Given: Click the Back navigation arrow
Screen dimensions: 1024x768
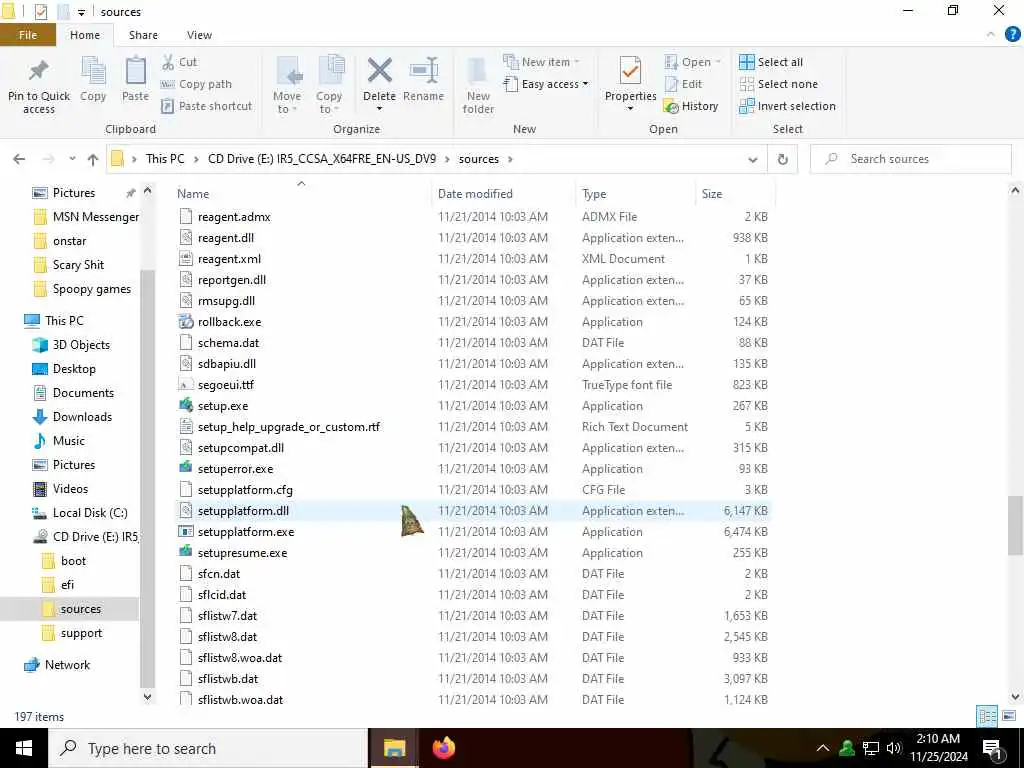Looking at the screenshot, I should 20,159.
